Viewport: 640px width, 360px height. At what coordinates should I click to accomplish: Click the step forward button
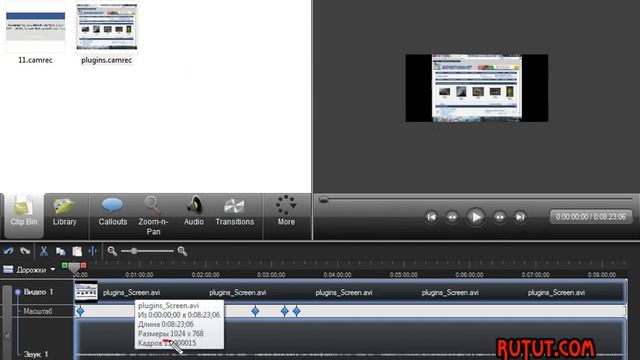tap(500, 217)
